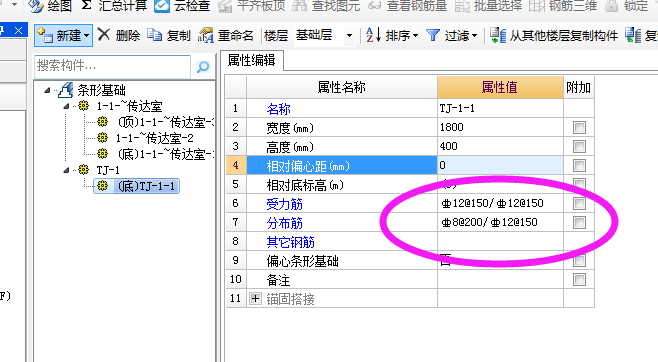Image resolution: width=658 pixels, height=362 pixels.
Task: Select the 1-1-~传达室 parent tree item
Action: (x=129, y=106)
